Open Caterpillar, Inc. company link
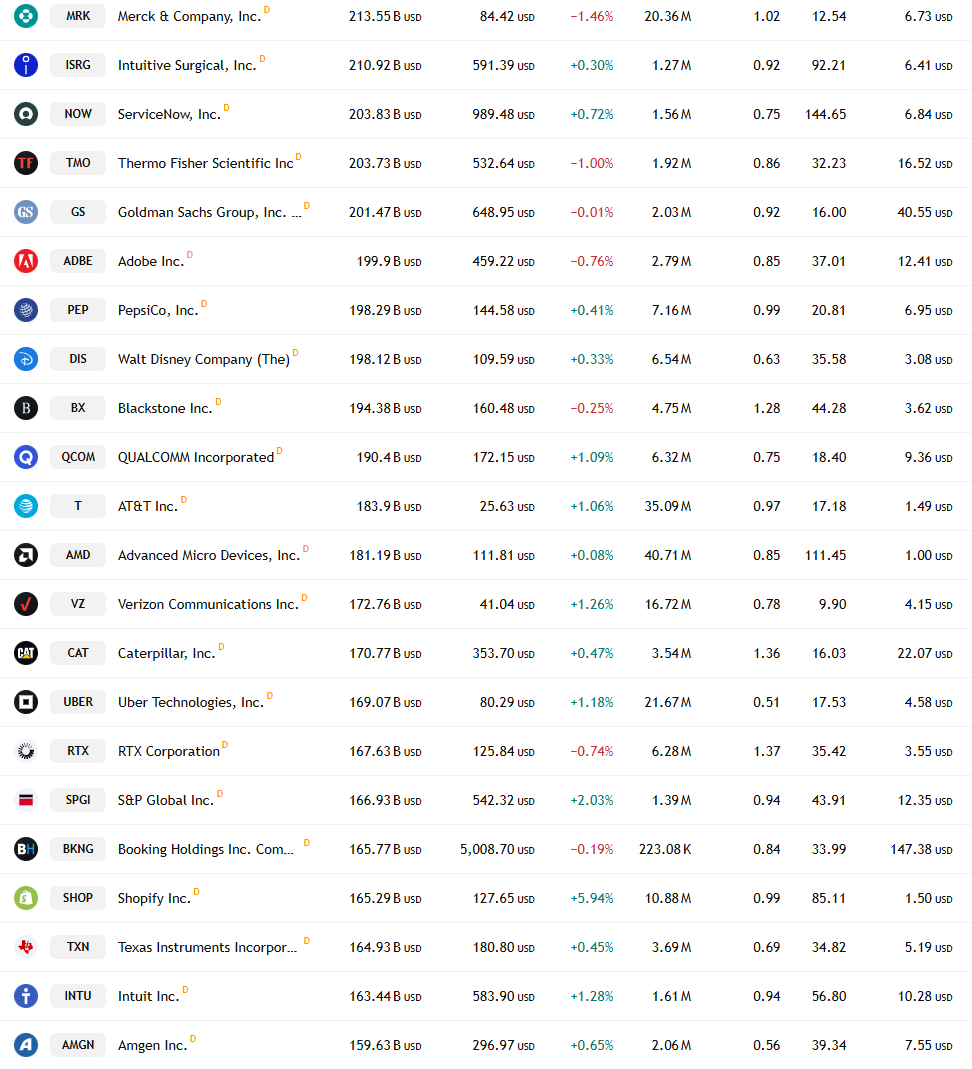Viewport: 972px width, 1069px height. 166,654
